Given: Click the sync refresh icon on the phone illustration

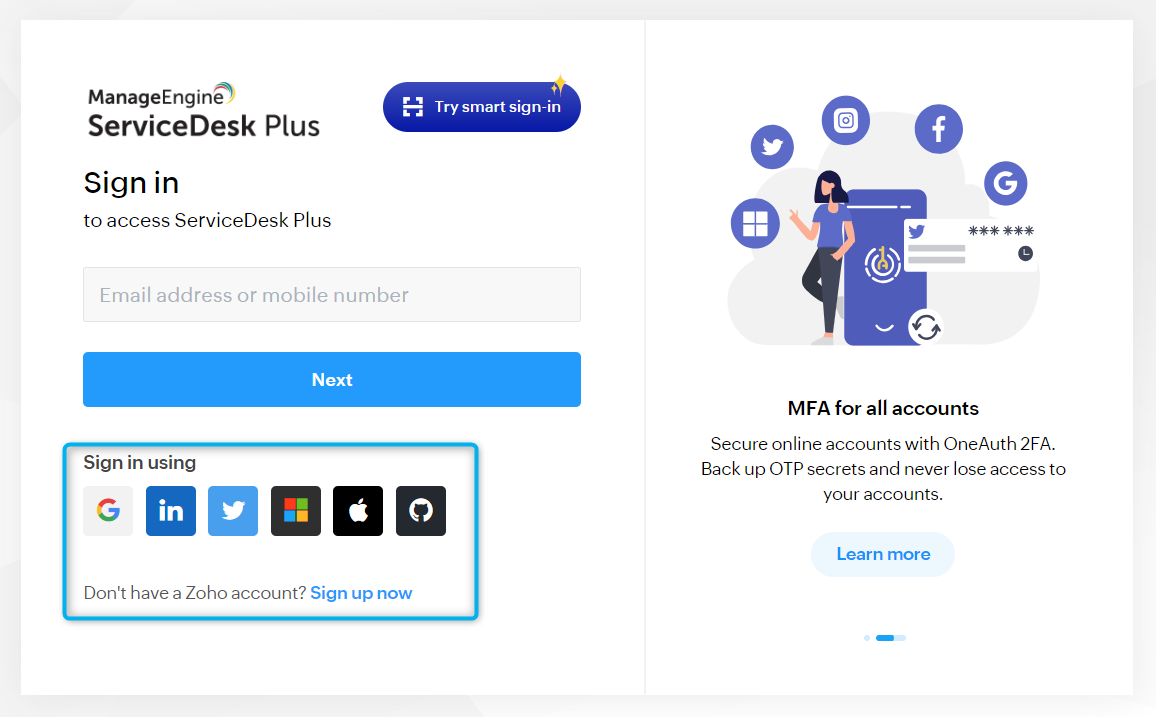Looking at the screenshot, I should (x=925, y=327).
